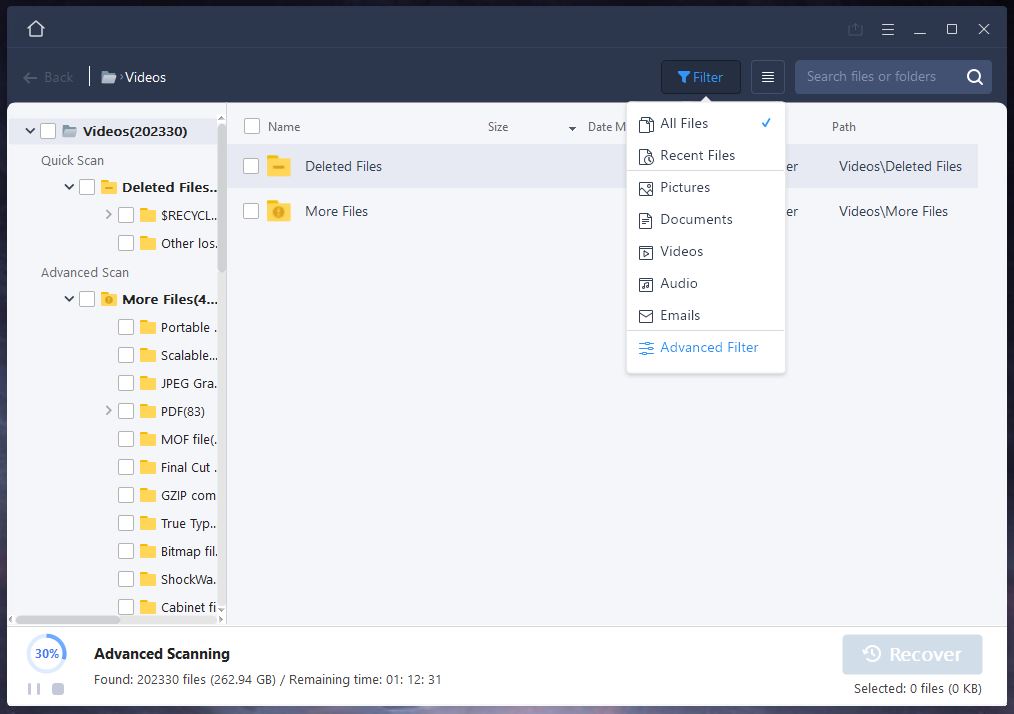Open the hamburger menu in title bar
The width and height of the screenshot is (1014, 714).
[887, 30]
